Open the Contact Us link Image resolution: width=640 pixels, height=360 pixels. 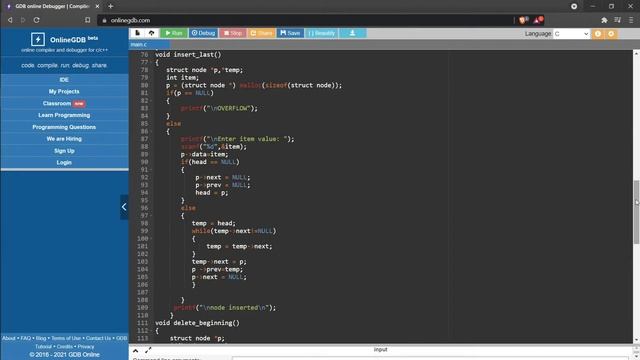pos(98,338)
